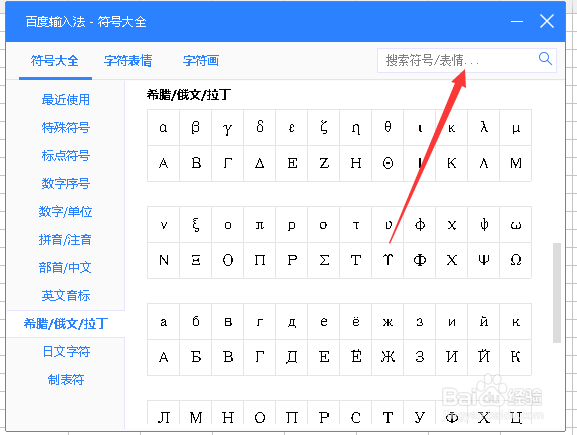
Task: Insert uppercase Greek Delta Δ
Action: tap(259, 163)
